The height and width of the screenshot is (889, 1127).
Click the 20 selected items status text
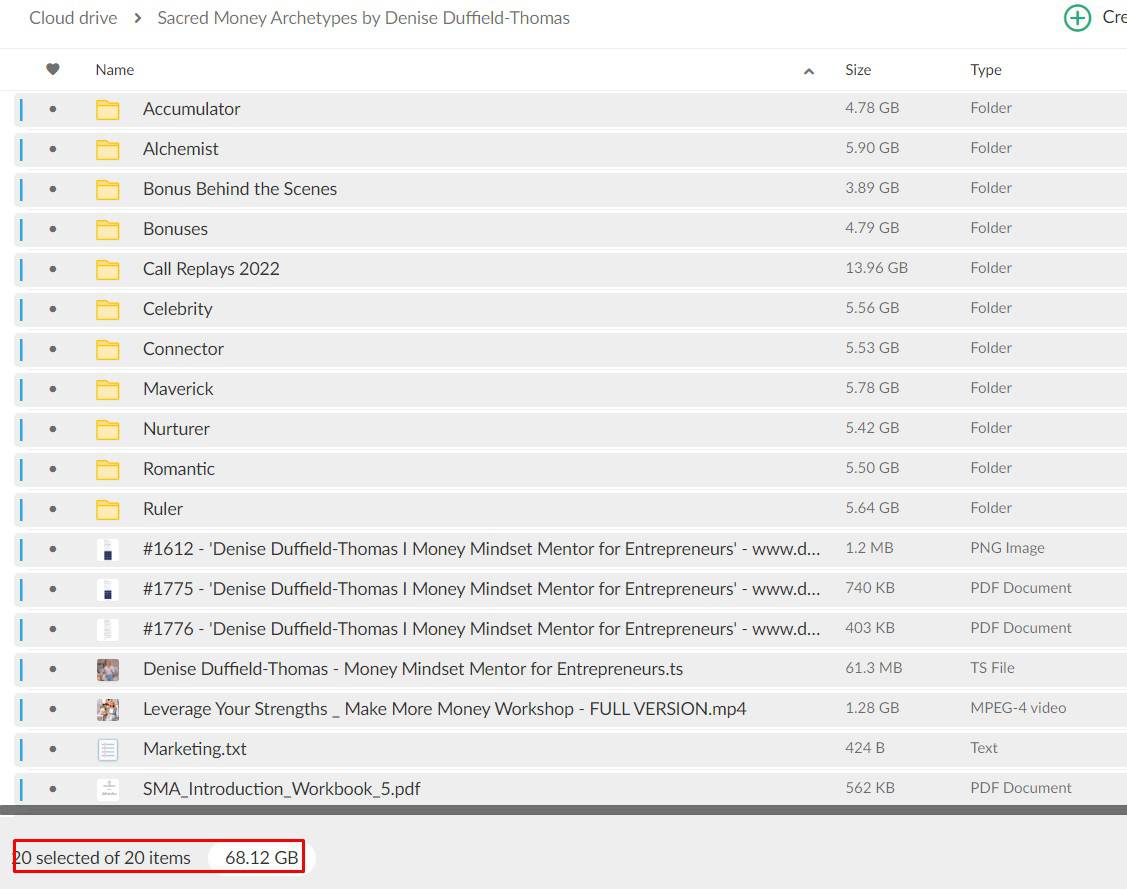[101, 858]
